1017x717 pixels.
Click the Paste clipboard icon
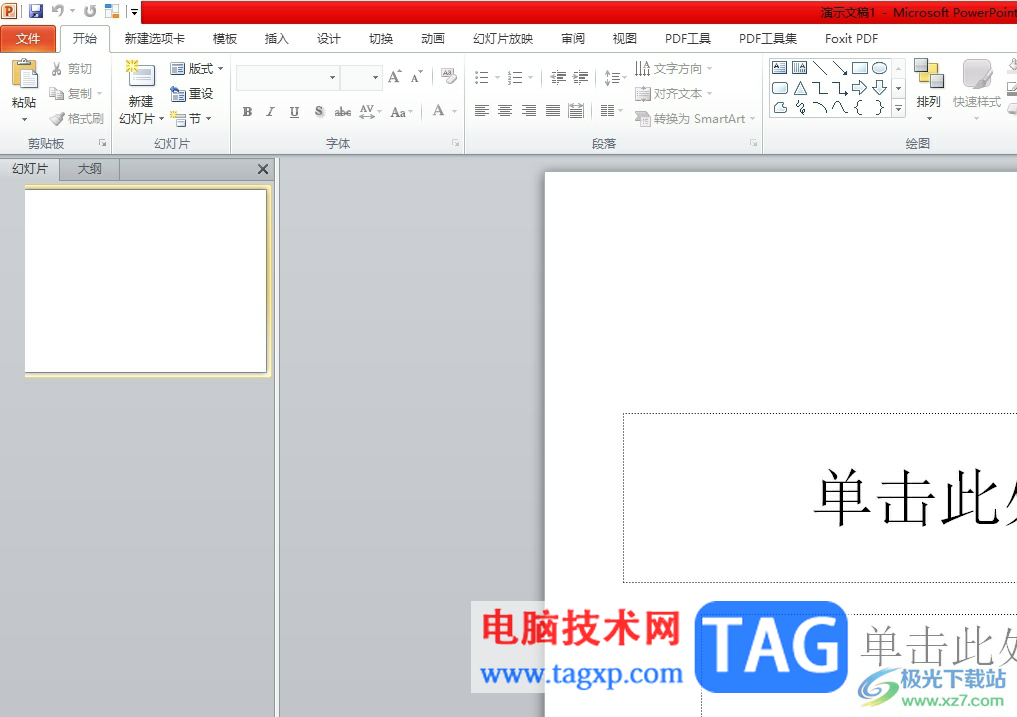click(24, 74)
